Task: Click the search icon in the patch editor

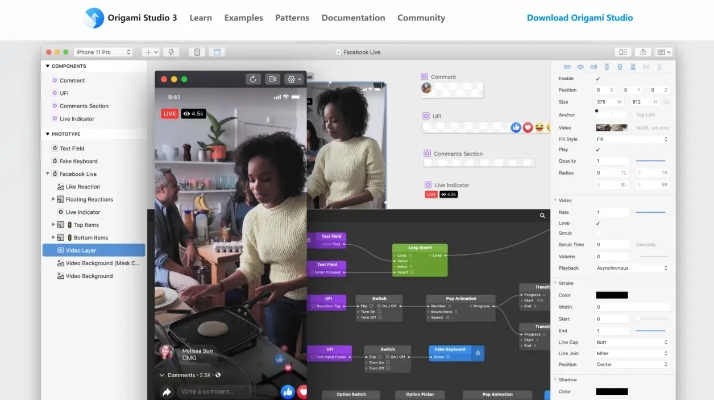Action: pyautogui.click(x=543, y=215)
